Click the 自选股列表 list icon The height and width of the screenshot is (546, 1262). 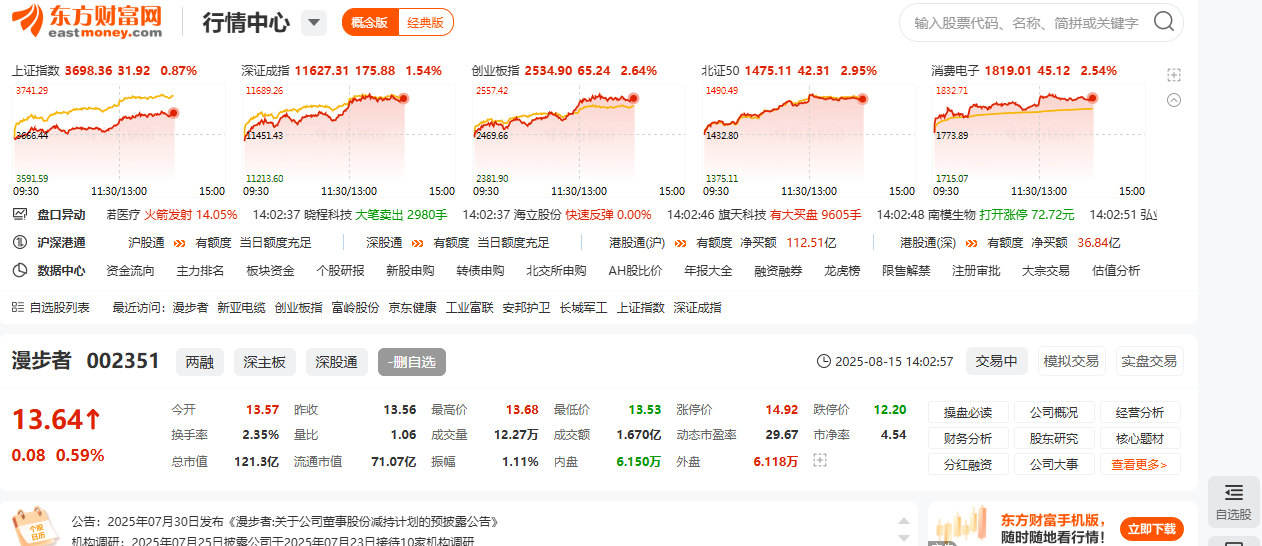pos(18,307)
